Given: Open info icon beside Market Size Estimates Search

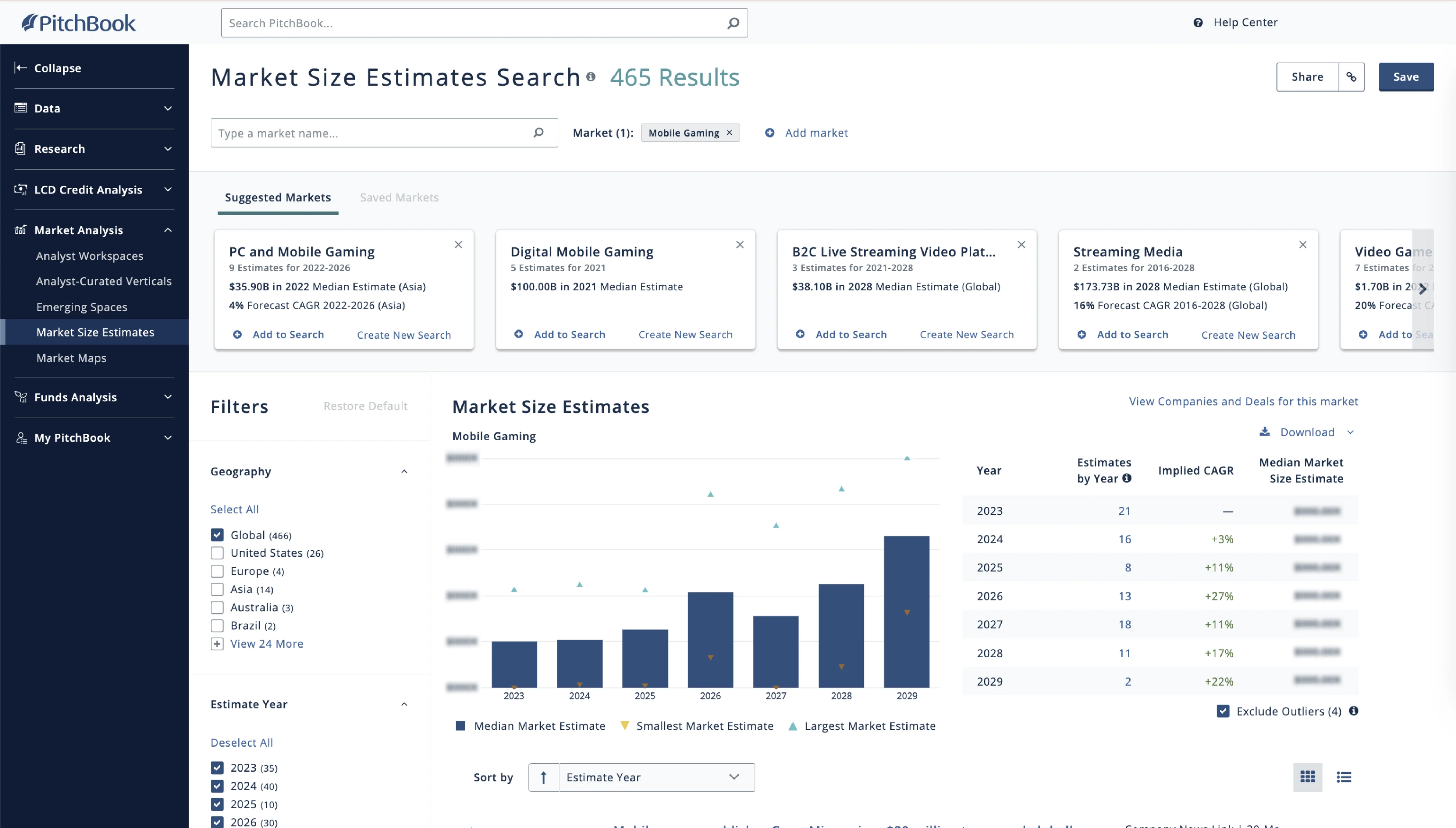Looking at the screenshot, I should [x=591, y=77].
